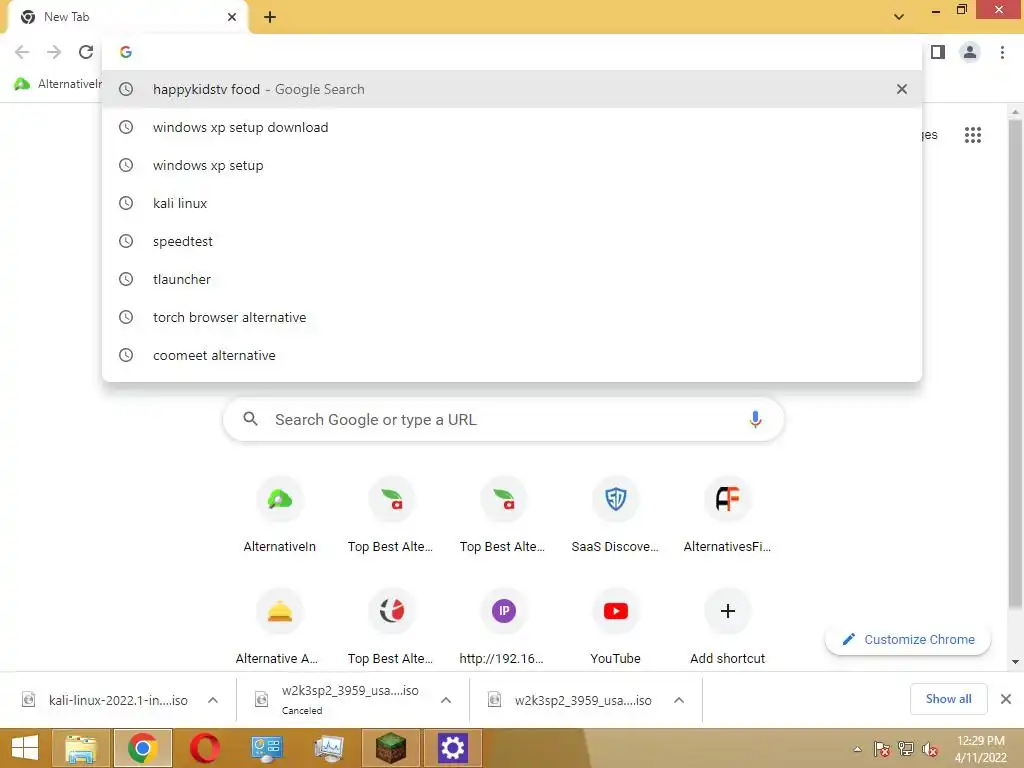The width and height of the screenshot is (1024, 768).
Task: Reload the page with the refresh icon
Action: click(x=86, y=52)
